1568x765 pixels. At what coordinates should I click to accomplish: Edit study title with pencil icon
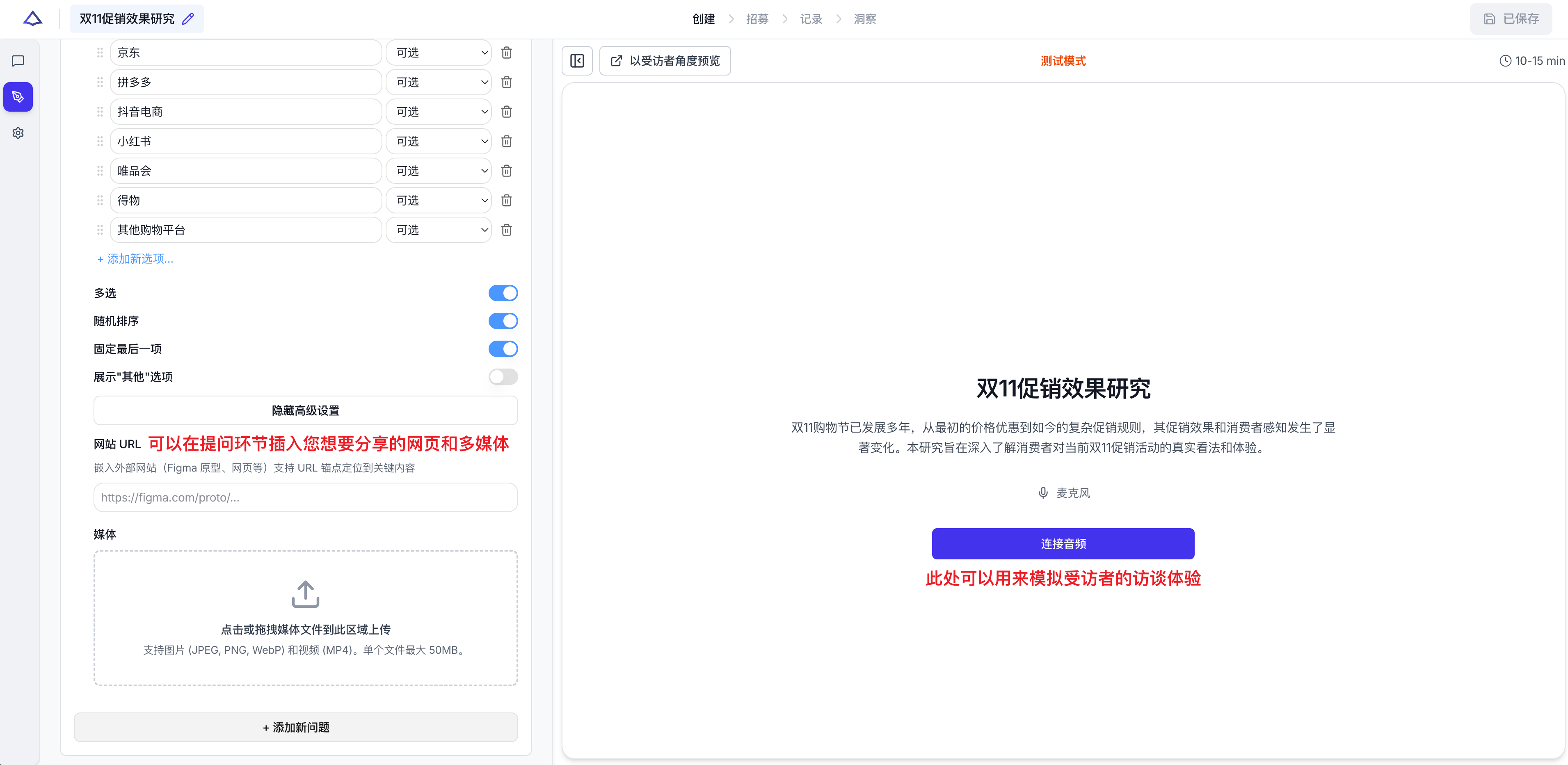pyautogui.click(x=188, y=19)
